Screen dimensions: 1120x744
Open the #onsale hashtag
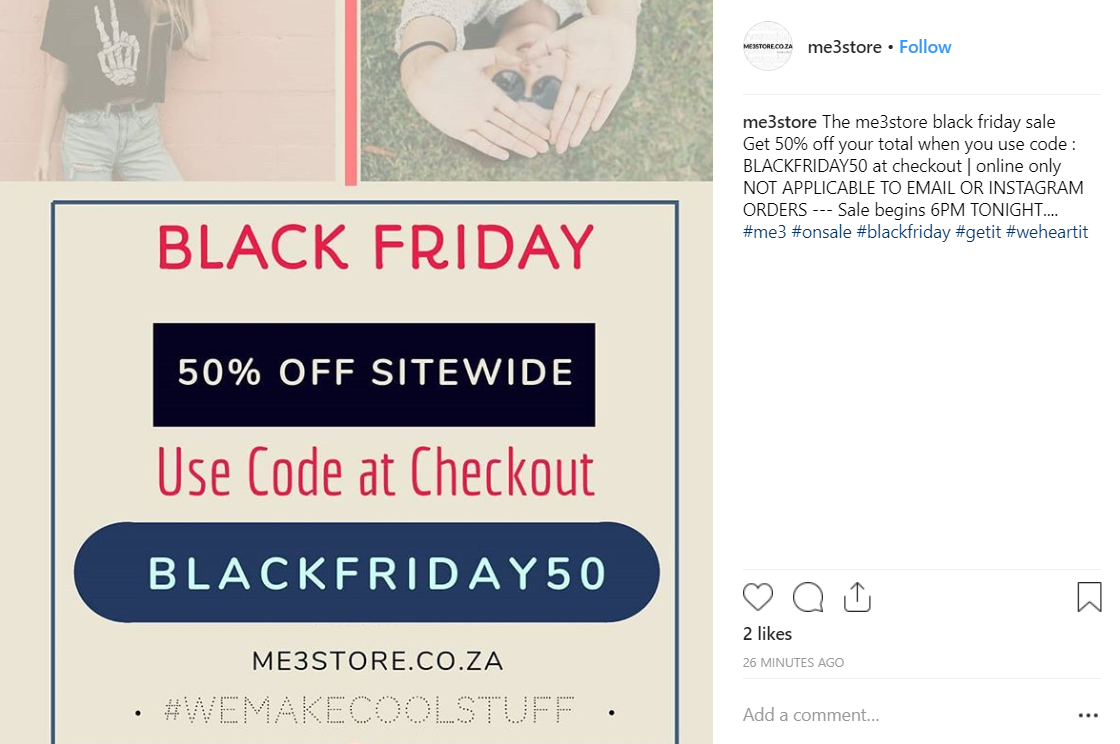821,232
